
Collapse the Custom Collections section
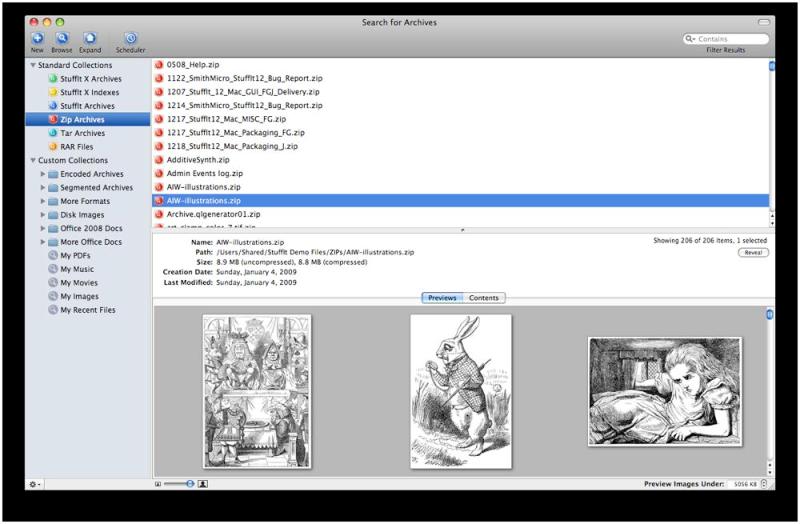click(x=33, y=160)
